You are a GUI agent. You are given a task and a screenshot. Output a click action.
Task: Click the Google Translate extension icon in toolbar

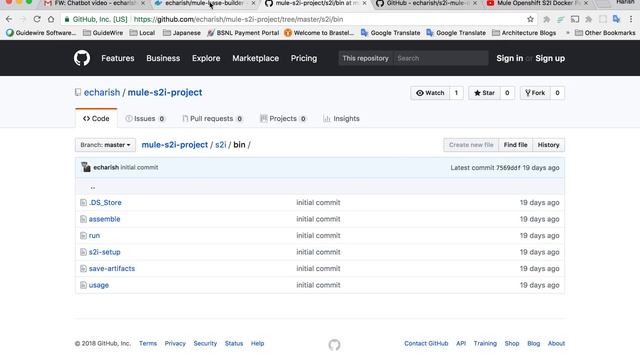(616, 19)
